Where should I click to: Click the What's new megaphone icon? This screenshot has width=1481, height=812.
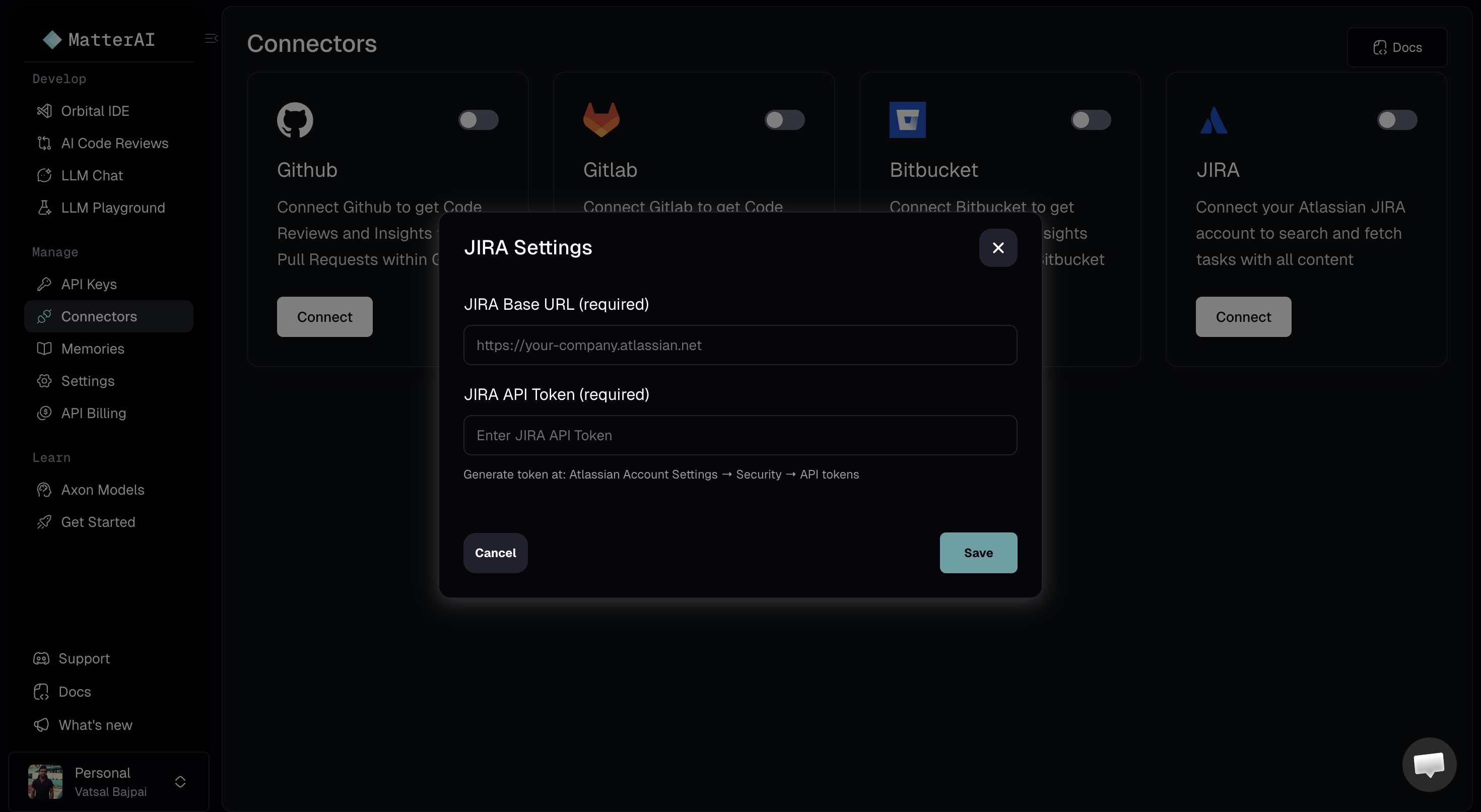(x=41, y=725)
